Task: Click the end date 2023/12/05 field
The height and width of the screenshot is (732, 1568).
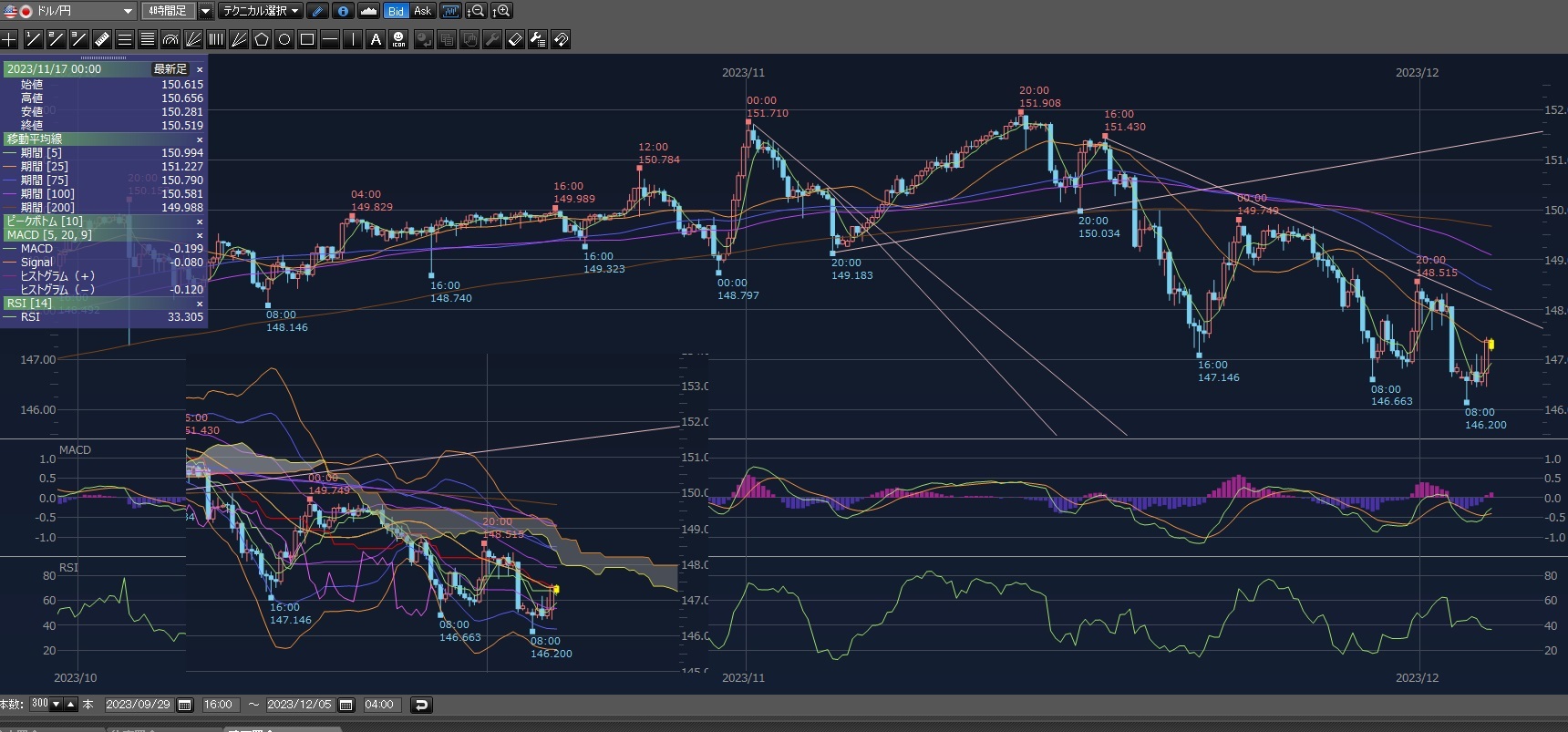Action: click(x=299, y=705)
